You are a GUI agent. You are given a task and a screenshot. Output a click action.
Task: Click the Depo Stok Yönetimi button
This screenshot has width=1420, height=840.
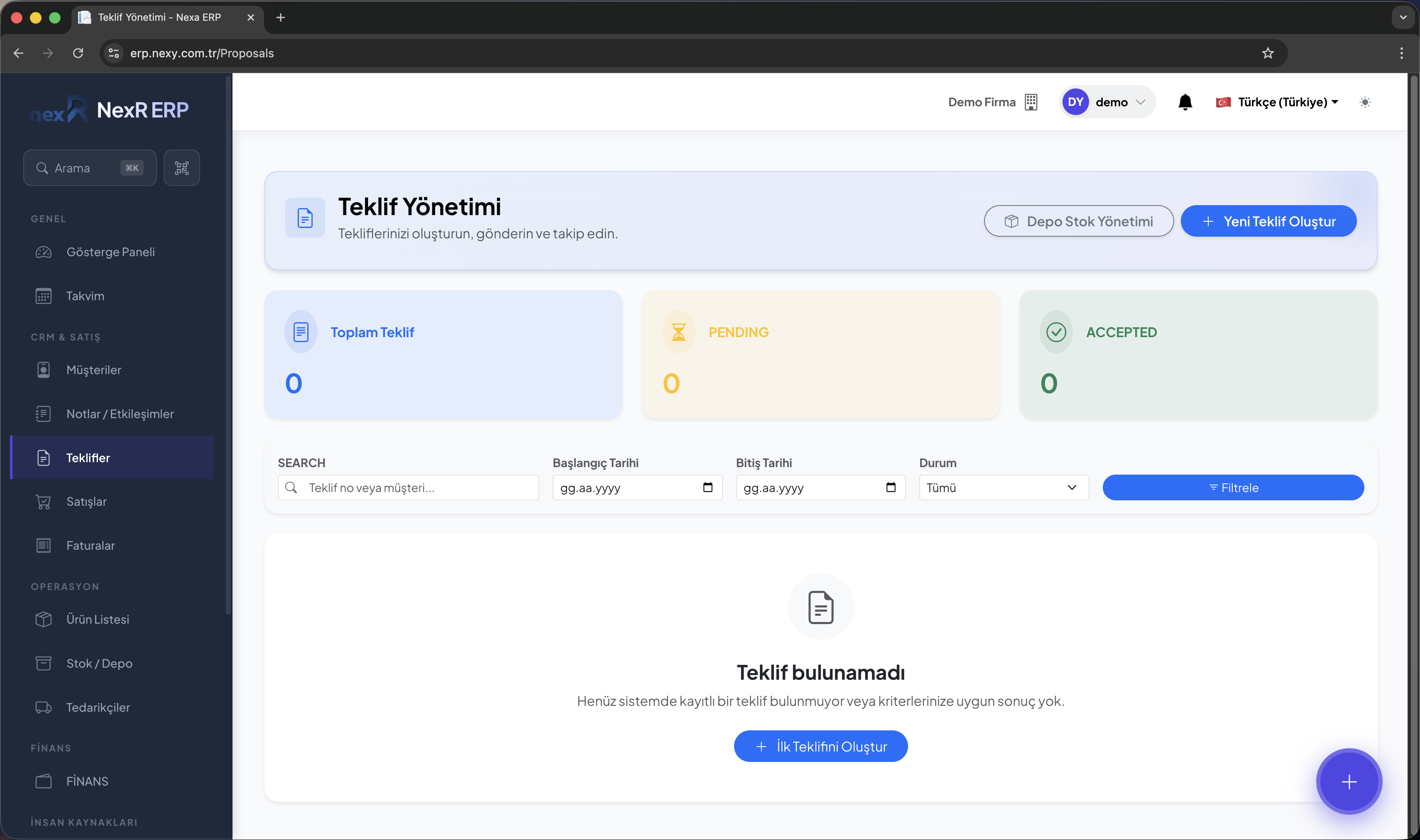pyautogui.click(x=1078, y=221)
